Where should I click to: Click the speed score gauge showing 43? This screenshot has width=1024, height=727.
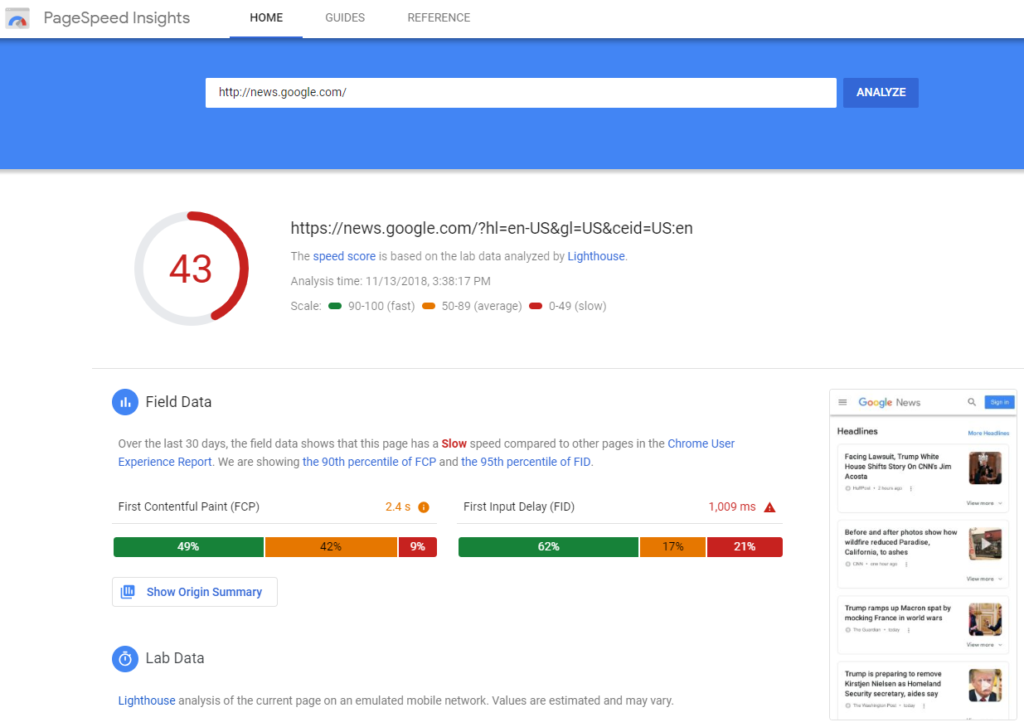pyautogui.click(x=191, y=268)
